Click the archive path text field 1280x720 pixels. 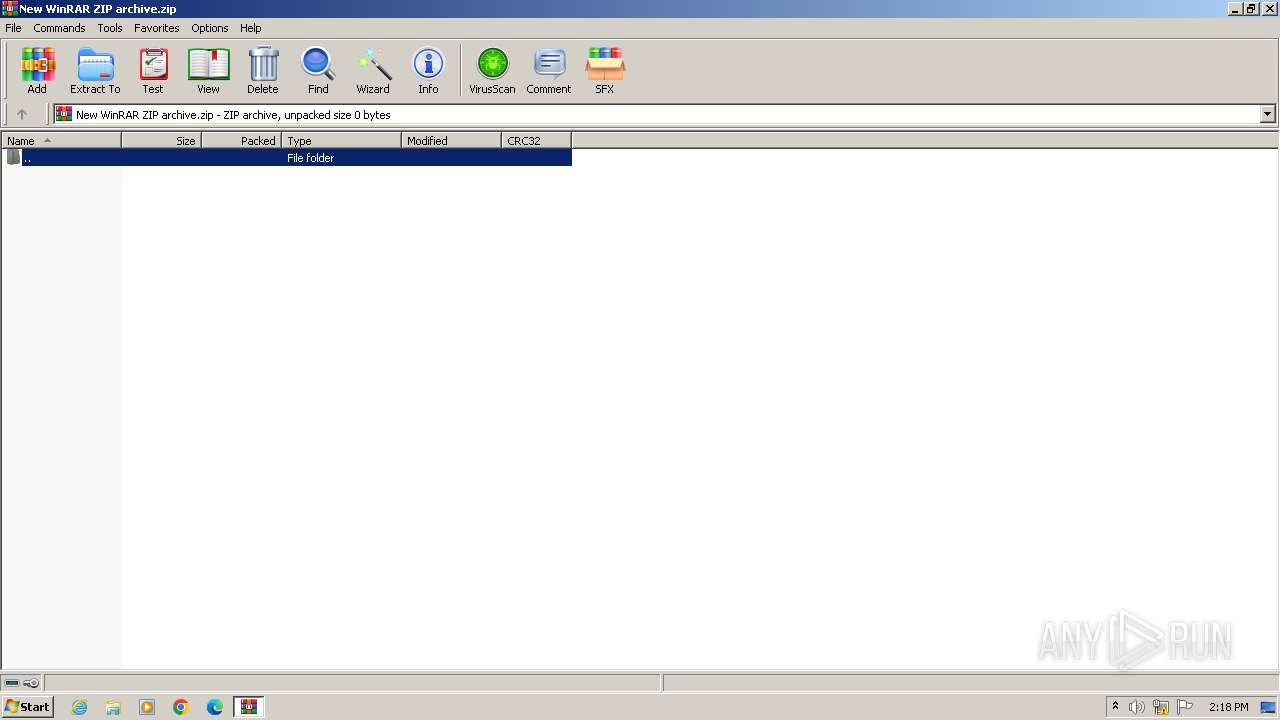coord(656,114)
